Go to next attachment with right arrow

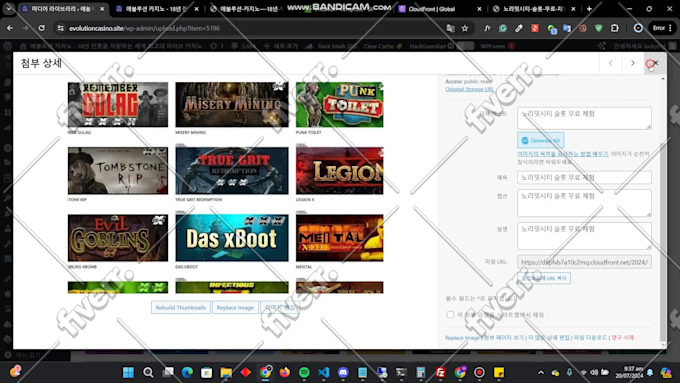click(633, 63)
